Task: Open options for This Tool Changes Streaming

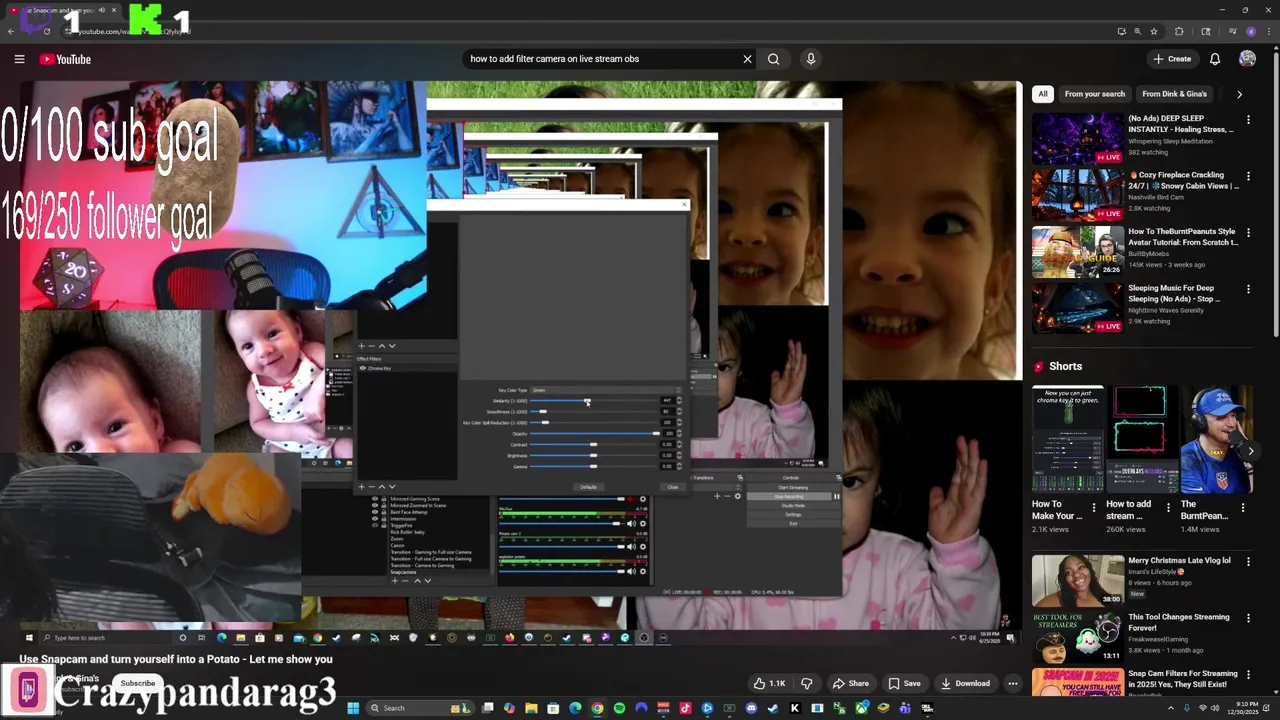Action: pyautogui.click(x=1247, y=618)
